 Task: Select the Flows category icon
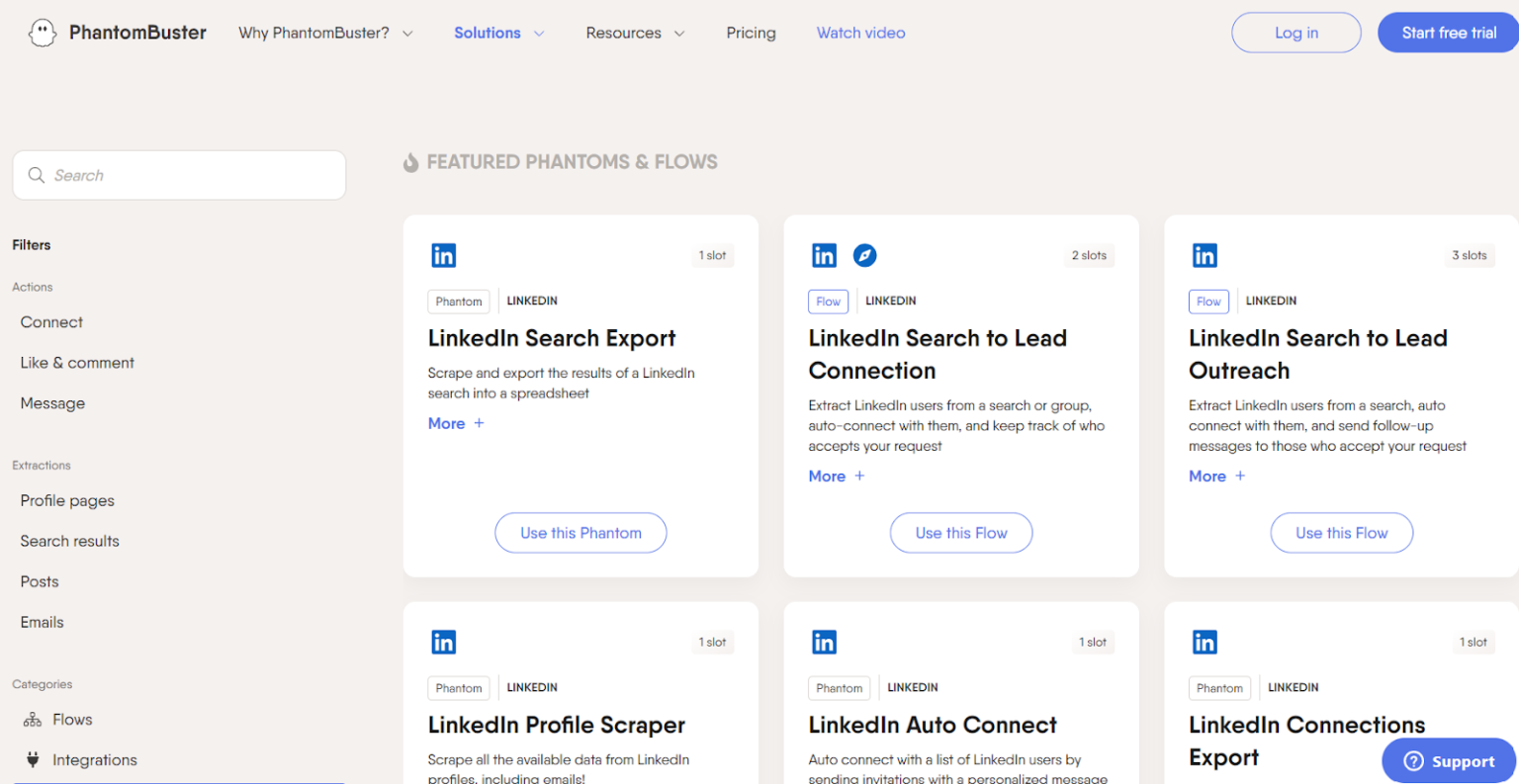(31, 719)
